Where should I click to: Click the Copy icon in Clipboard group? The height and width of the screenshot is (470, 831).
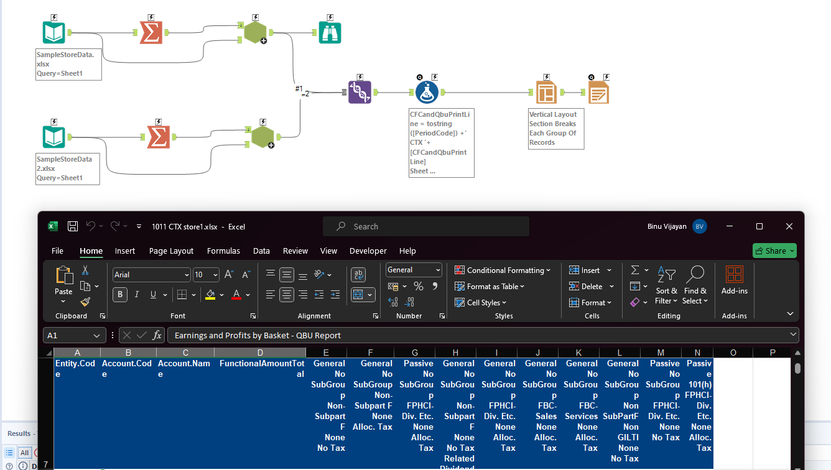tap(85, 286)
